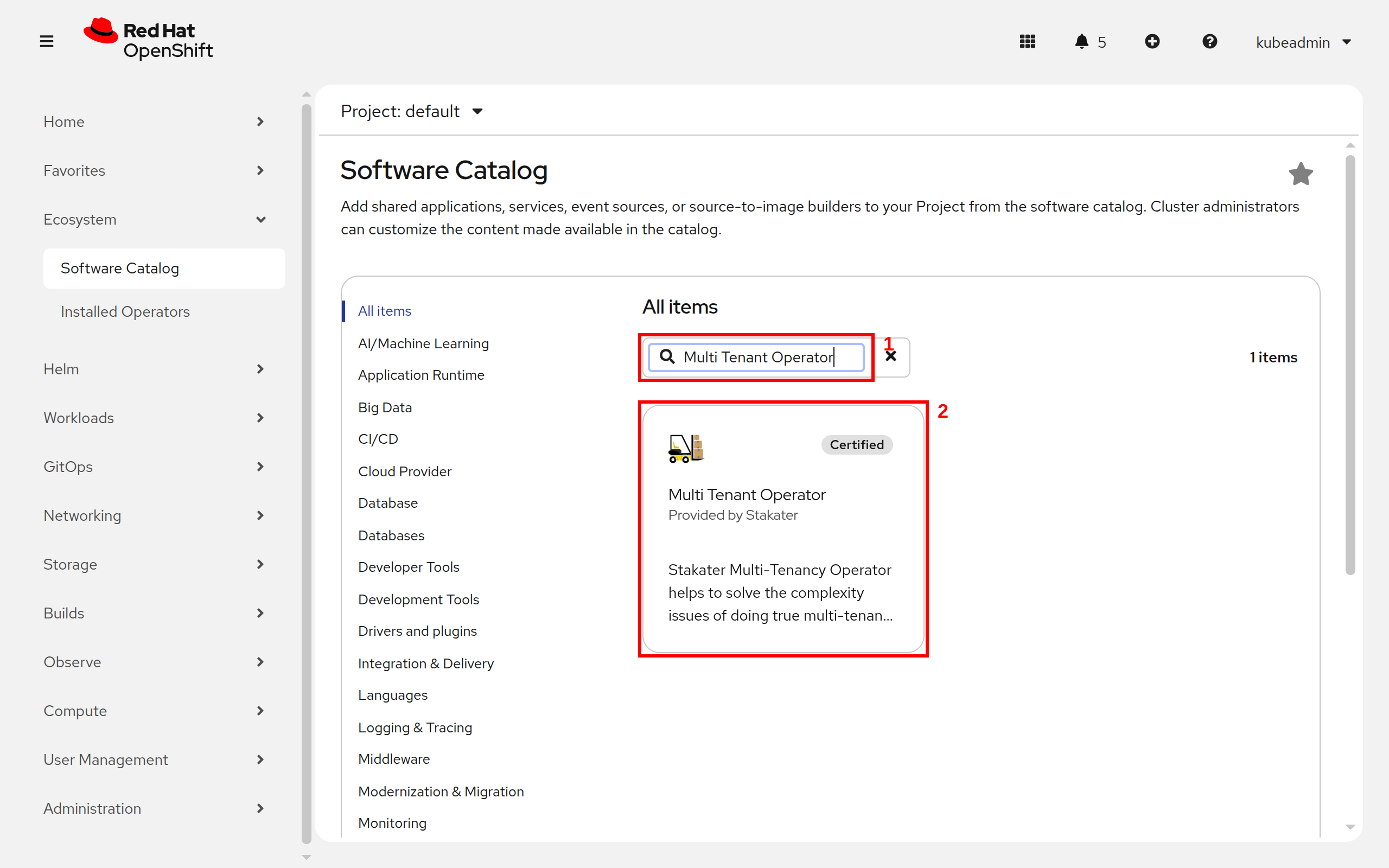Image resolution: width=1389 pixels, height=868 pixels.
Task: Click the main content vertical scrollbar
Action: click(1350, 365)
